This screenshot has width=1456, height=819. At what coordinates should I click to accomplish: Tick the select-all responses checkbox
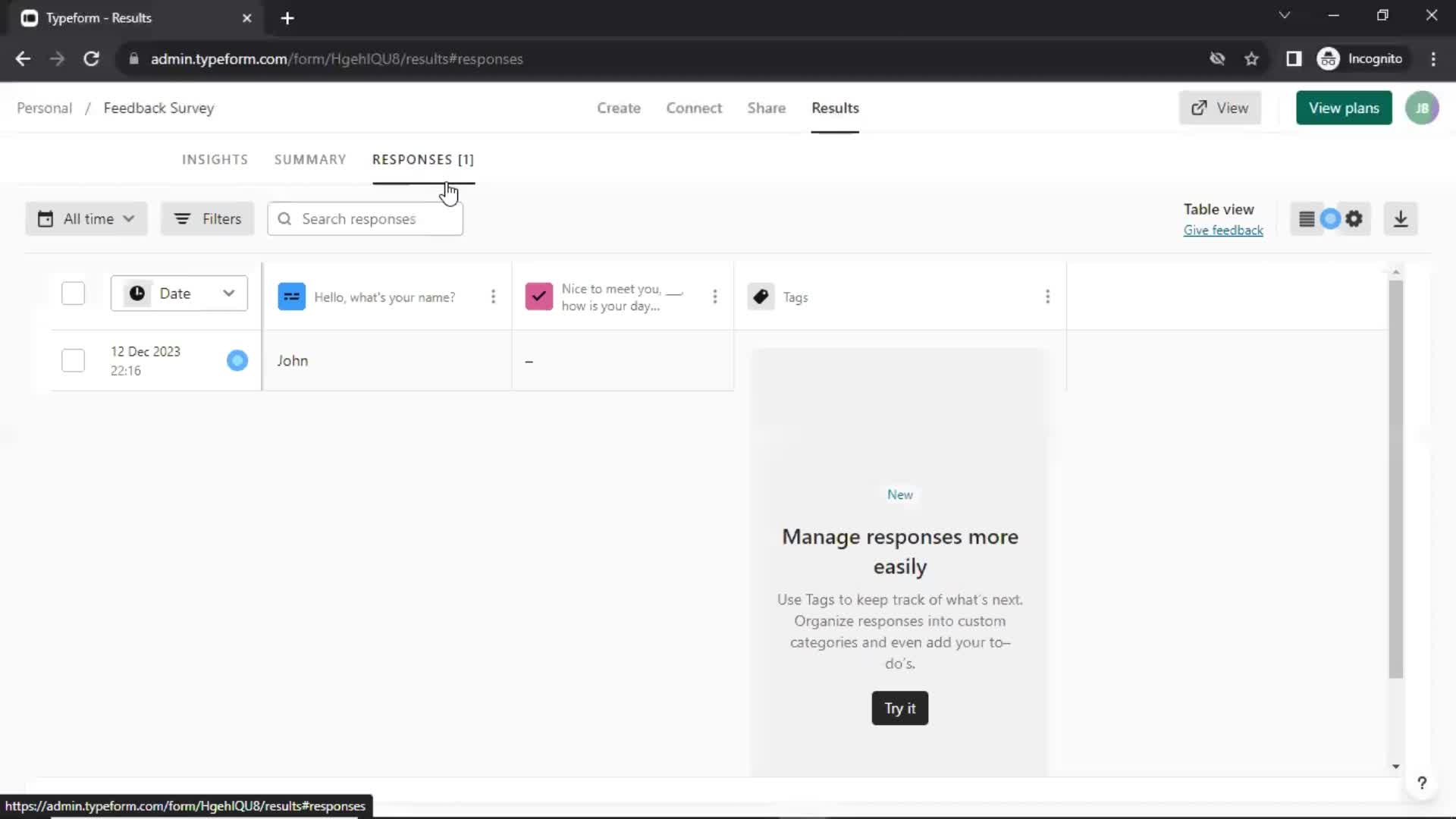pos(73,293)
